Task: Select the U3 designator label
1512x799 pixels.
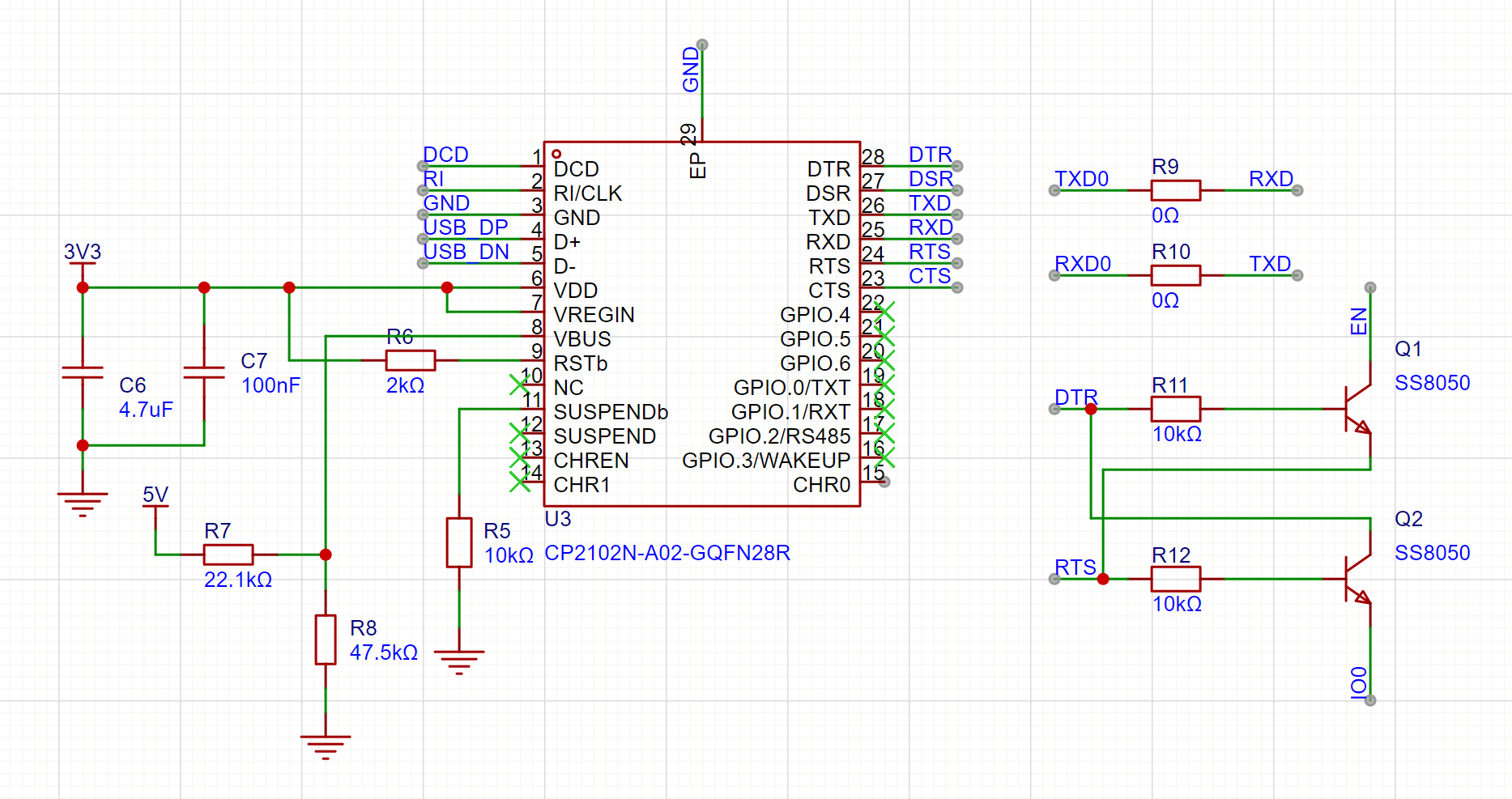Action: [x=558, y=519]
